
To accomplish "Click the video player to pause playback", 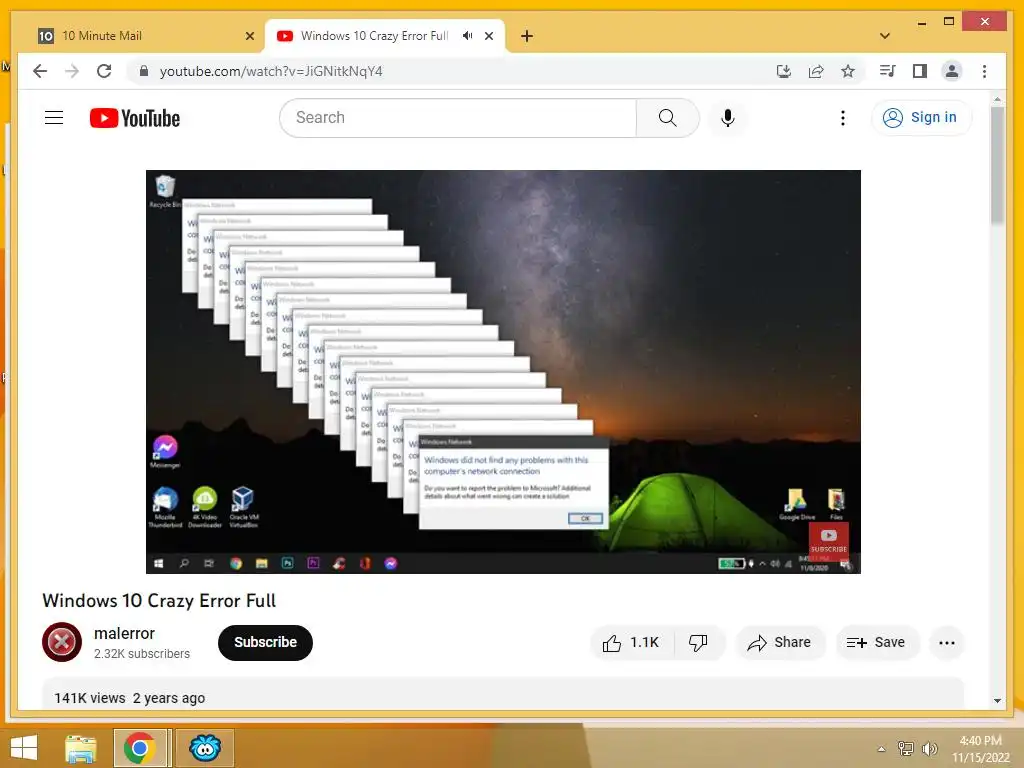I will click(503, 372).
